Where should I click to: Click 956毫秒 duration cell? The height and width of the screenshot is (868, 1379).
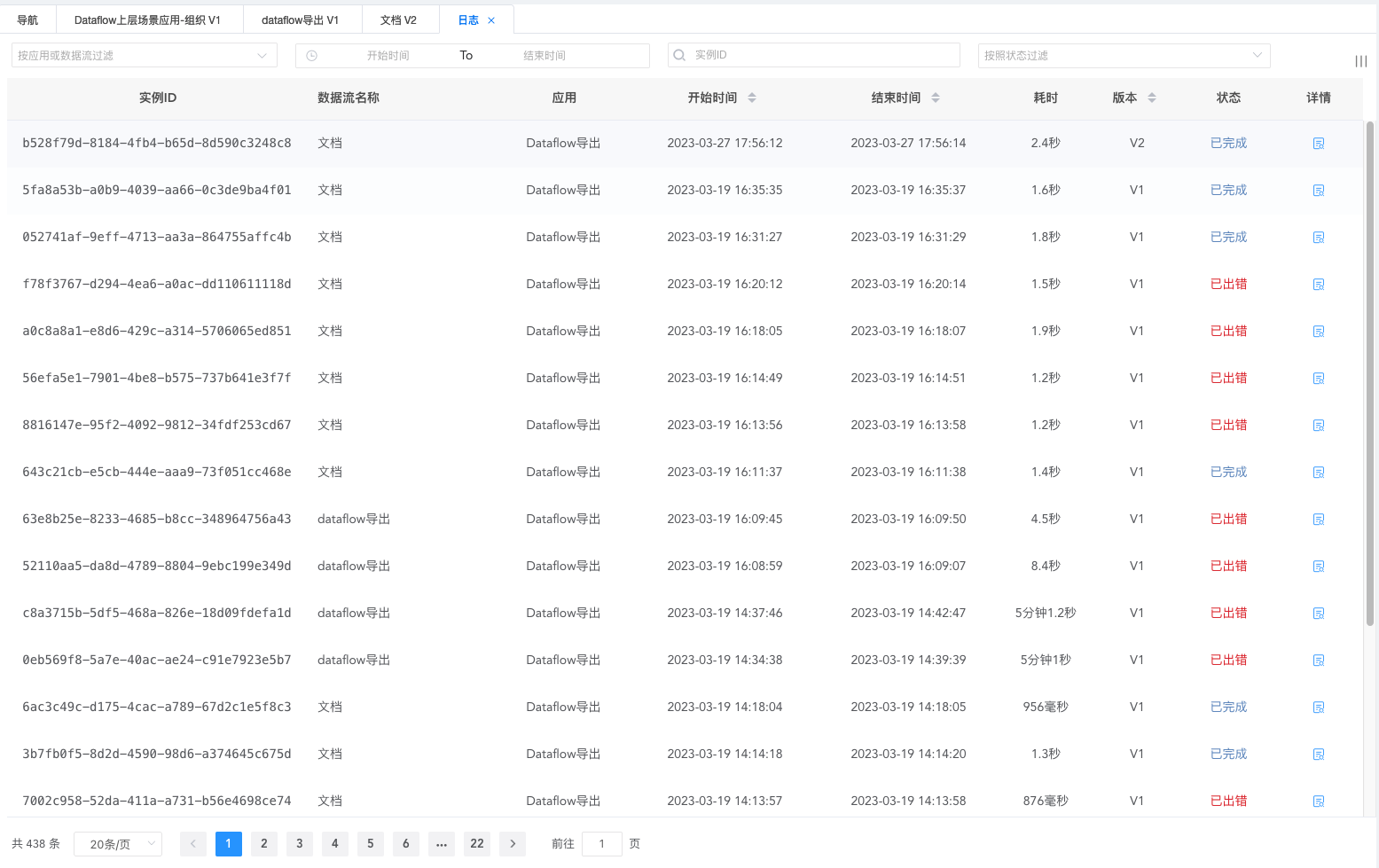(x=1046, y=707)
